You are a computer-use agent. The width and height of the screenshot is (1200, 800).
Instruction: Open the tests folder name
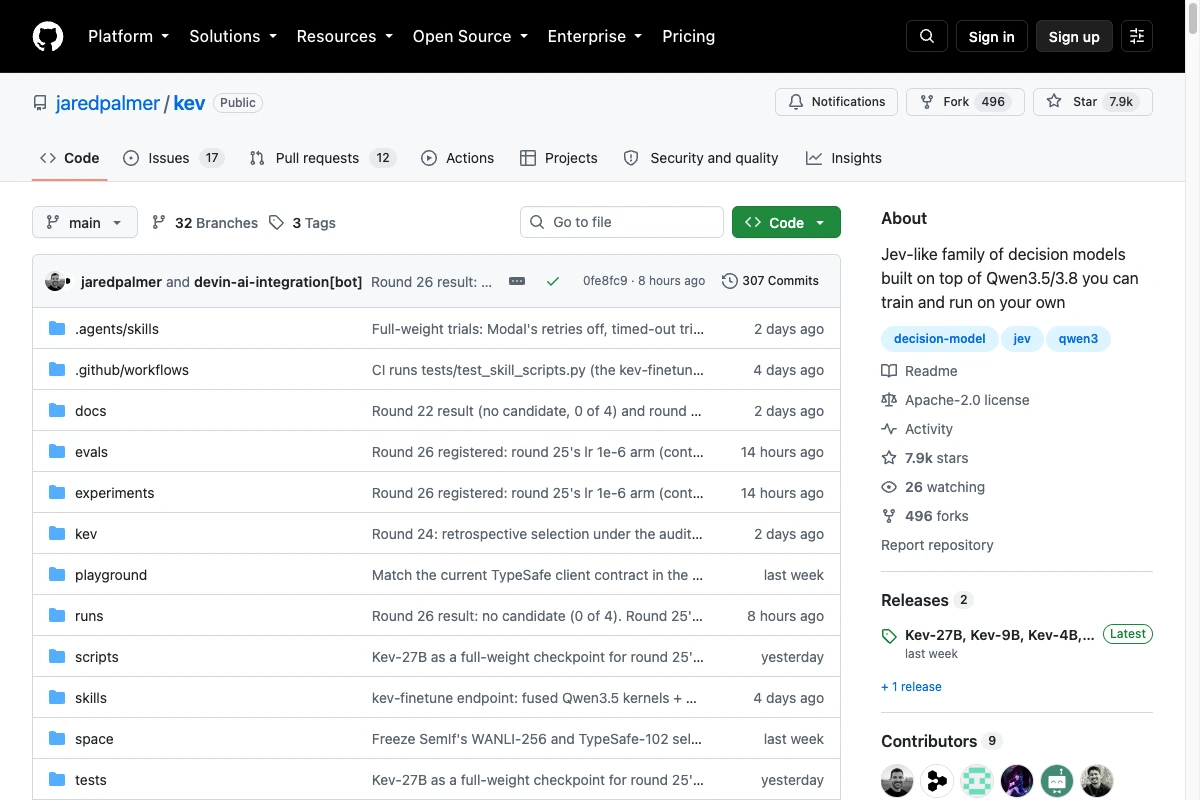[x=91, y=780]
